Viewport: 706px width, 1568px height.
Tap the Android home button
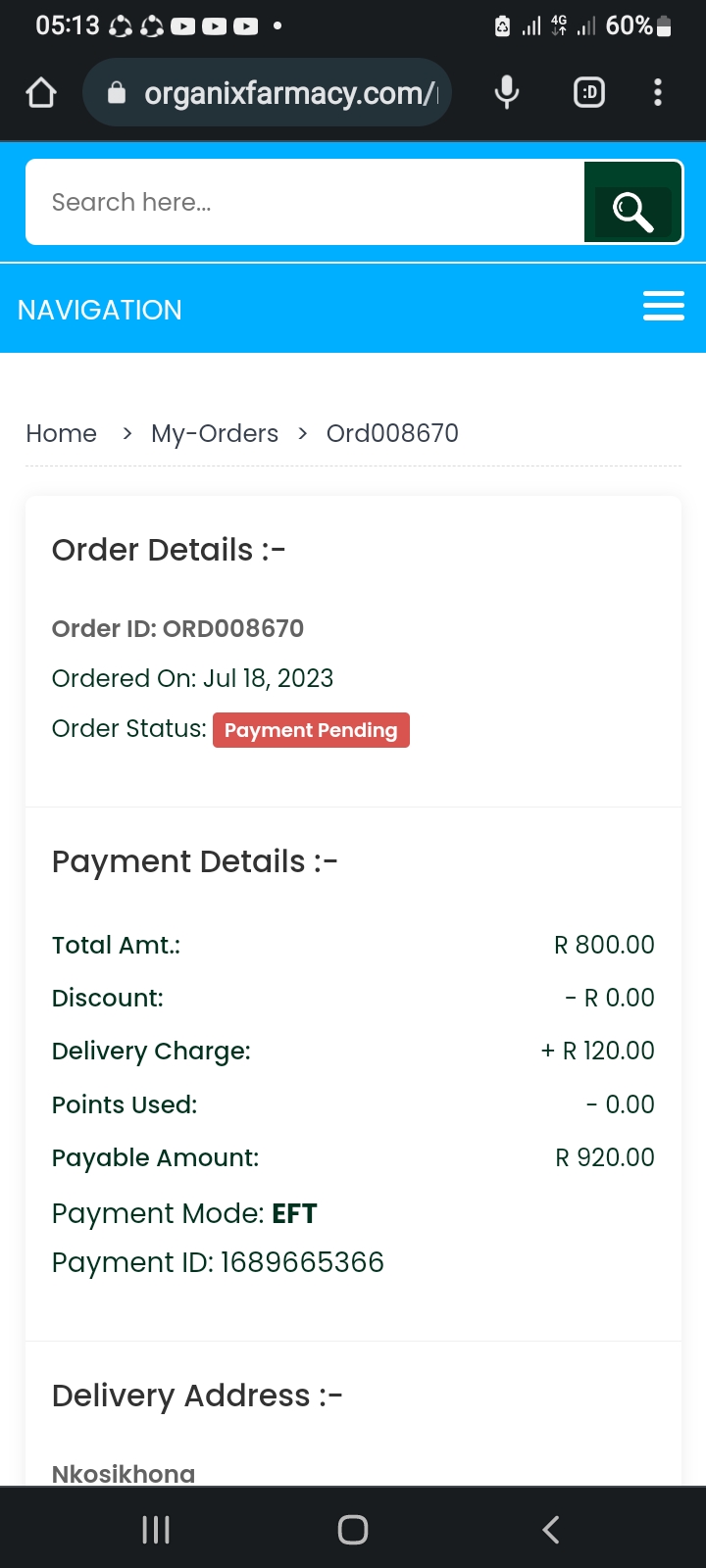tap(353, 1530)
